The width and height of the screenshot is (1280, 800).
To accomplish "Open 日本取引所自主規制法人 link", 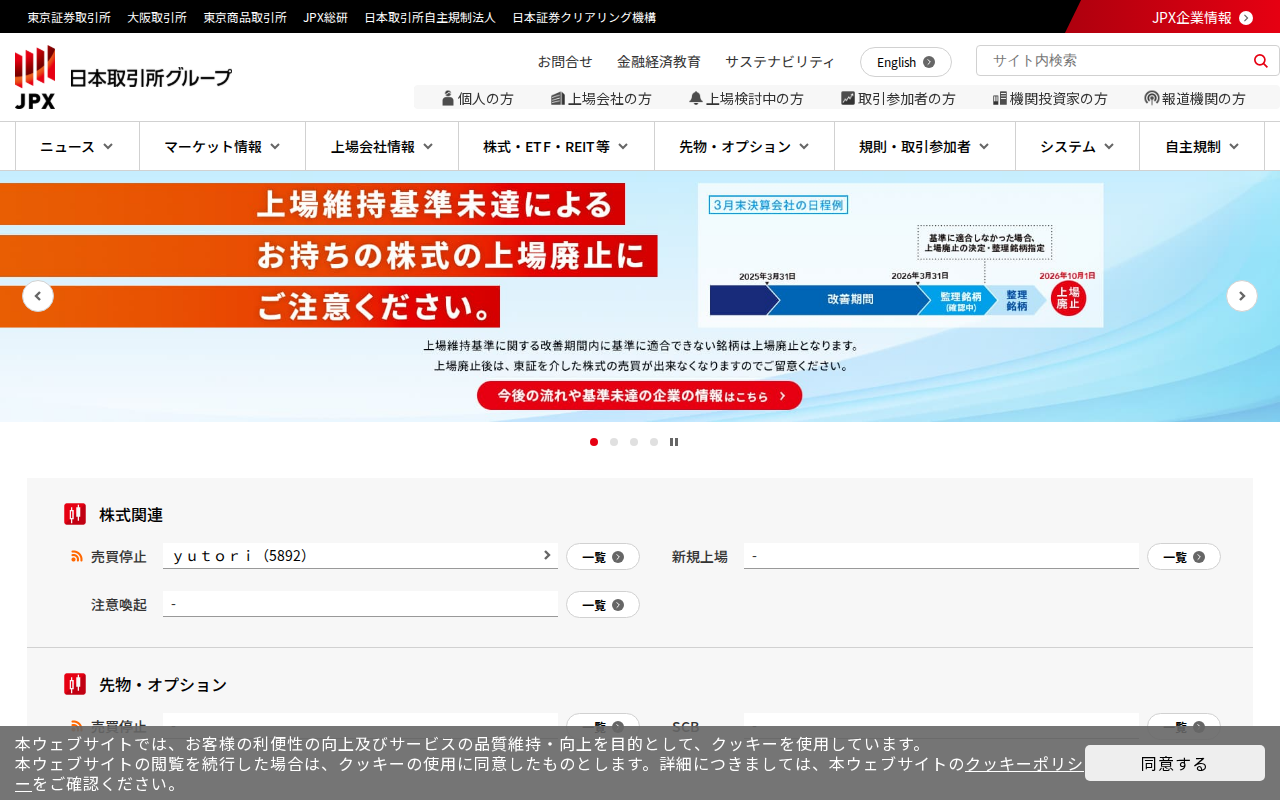I will click(430, 17).
